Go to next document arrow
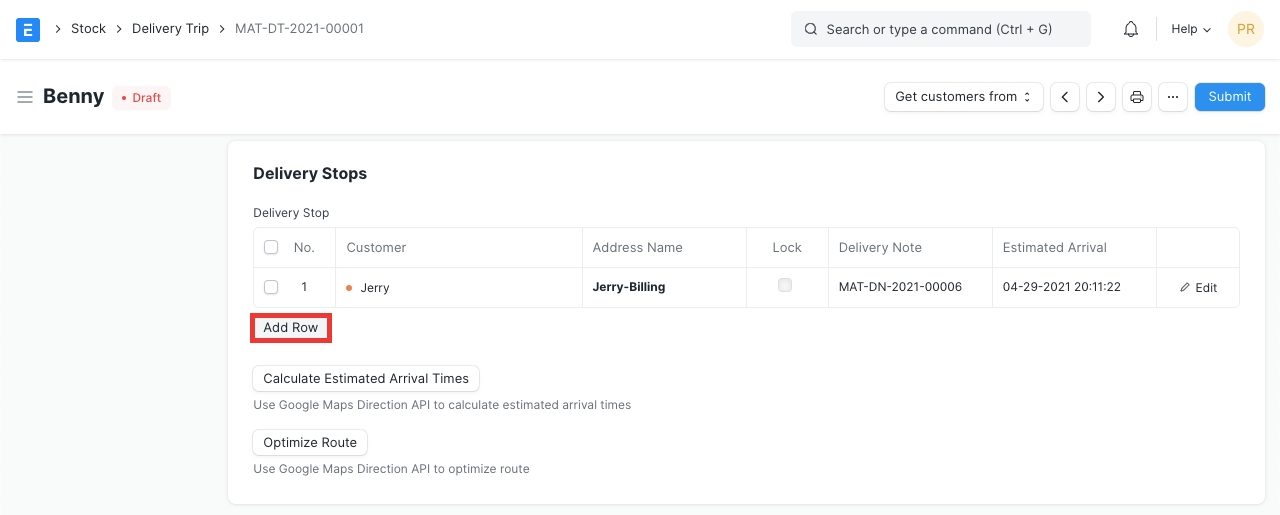Image resolution: width=1280 pixels, height=515 pixels. (x=1101, y=97)
